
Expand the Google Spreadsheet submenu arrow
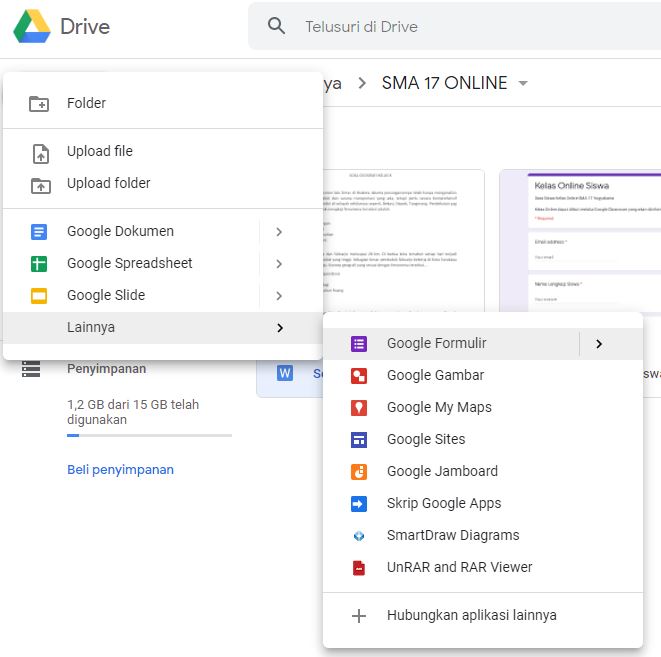click(279, 264)
